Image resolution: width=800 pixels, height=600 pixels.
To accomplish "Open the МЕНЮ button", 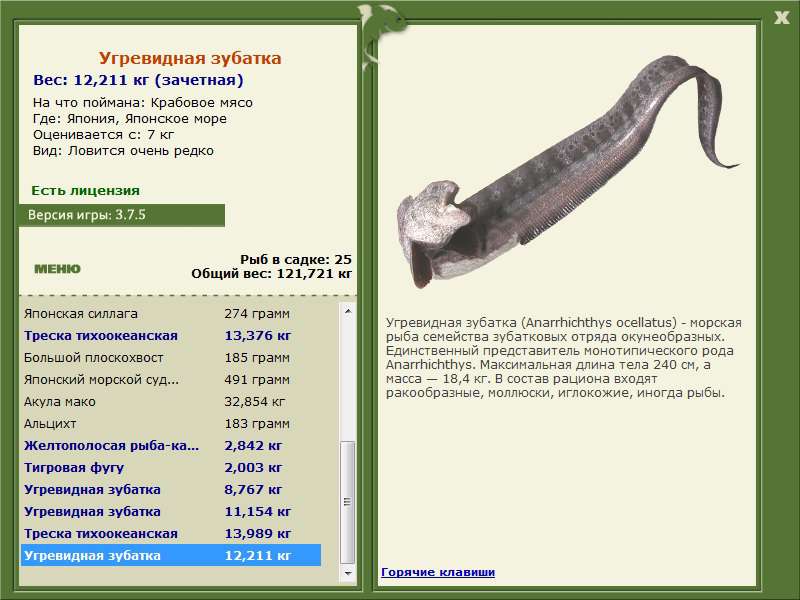I will click(x=58, y=269).
